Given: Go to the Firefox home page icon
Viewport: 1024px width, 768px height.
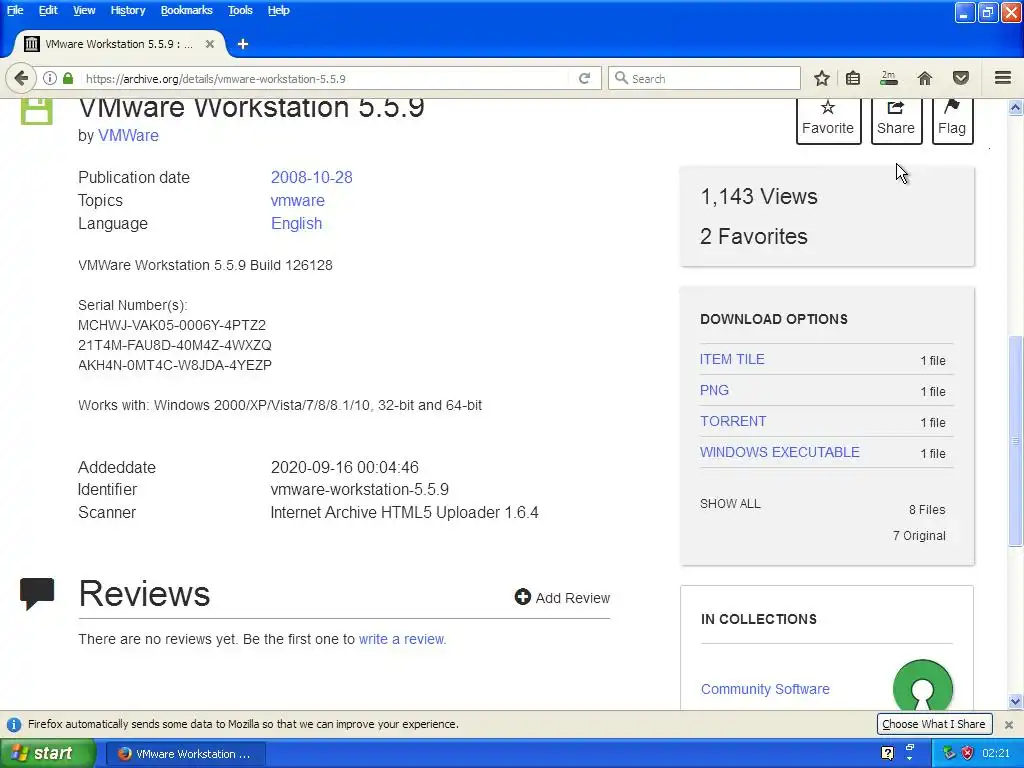Looking at the screenshot, I should pos(925,78).
